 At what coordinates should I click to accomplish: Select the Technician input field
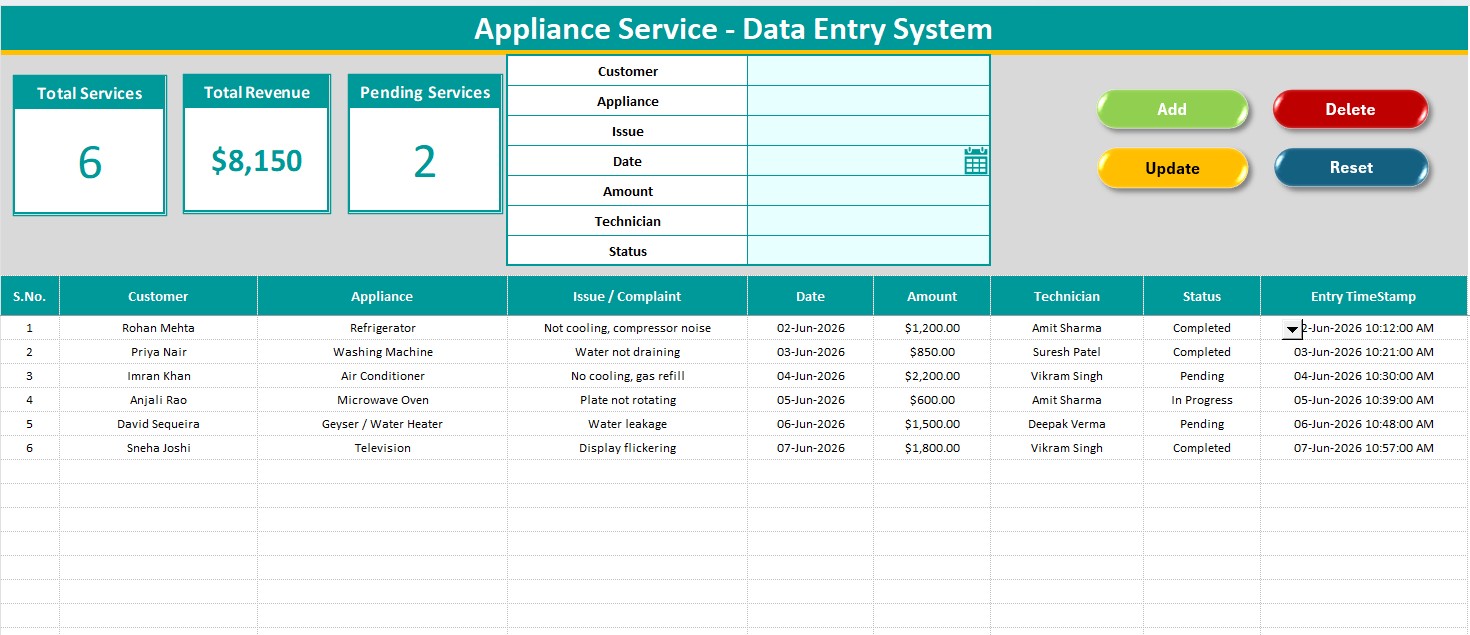[868, 221]
